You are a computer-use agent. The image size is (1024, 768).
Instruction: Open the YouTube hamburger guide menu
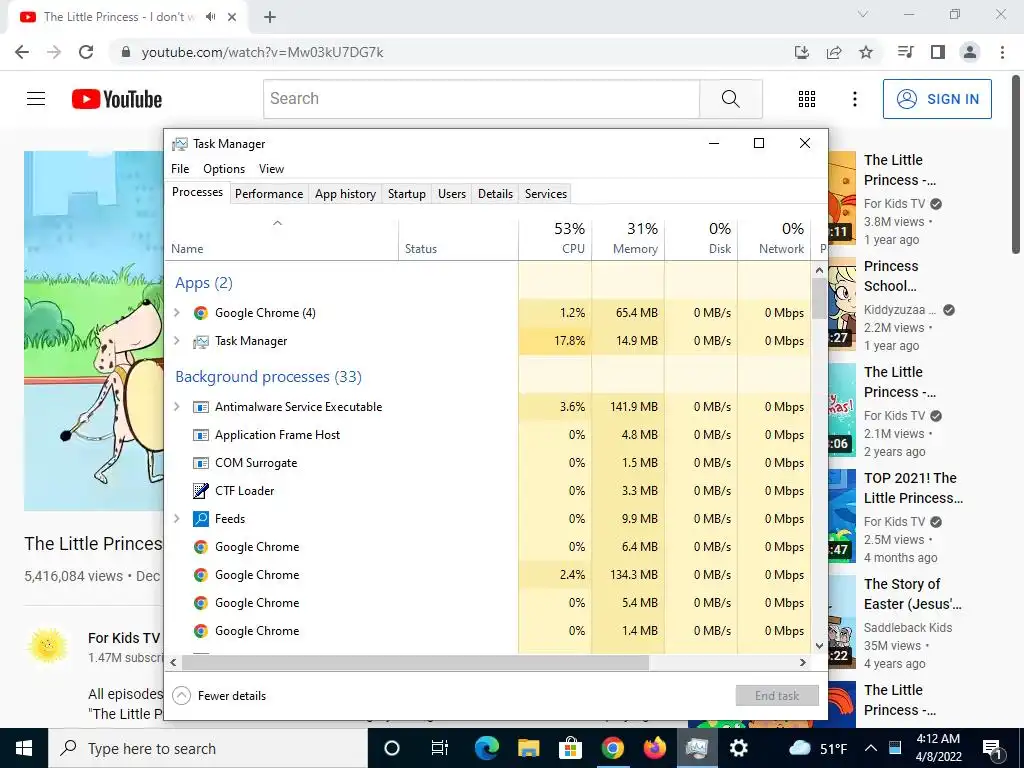tap(36, 99)
